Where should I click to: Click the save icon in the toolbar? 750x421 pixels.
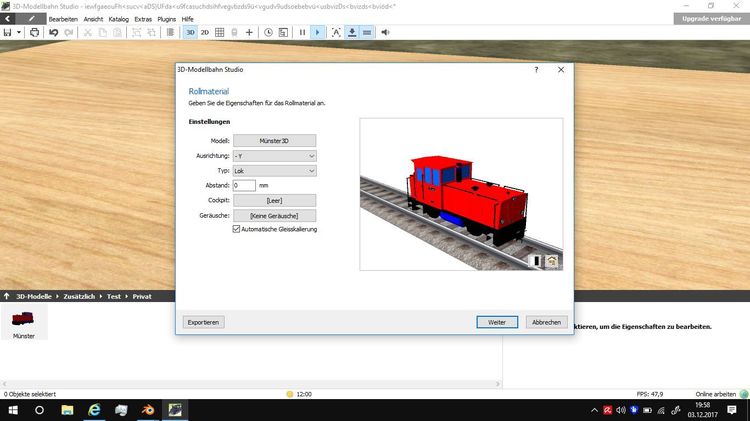(7, 32)
